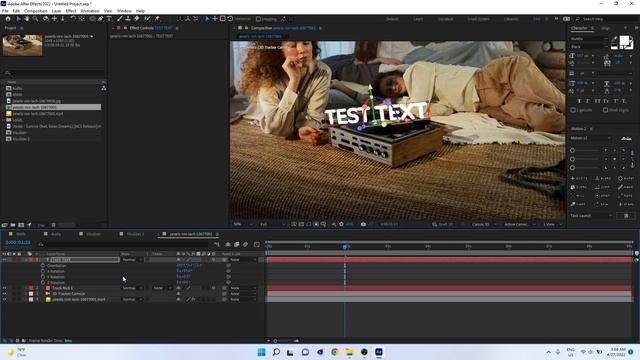Hide the Track Null 1 layer

(x=4, y=288)
